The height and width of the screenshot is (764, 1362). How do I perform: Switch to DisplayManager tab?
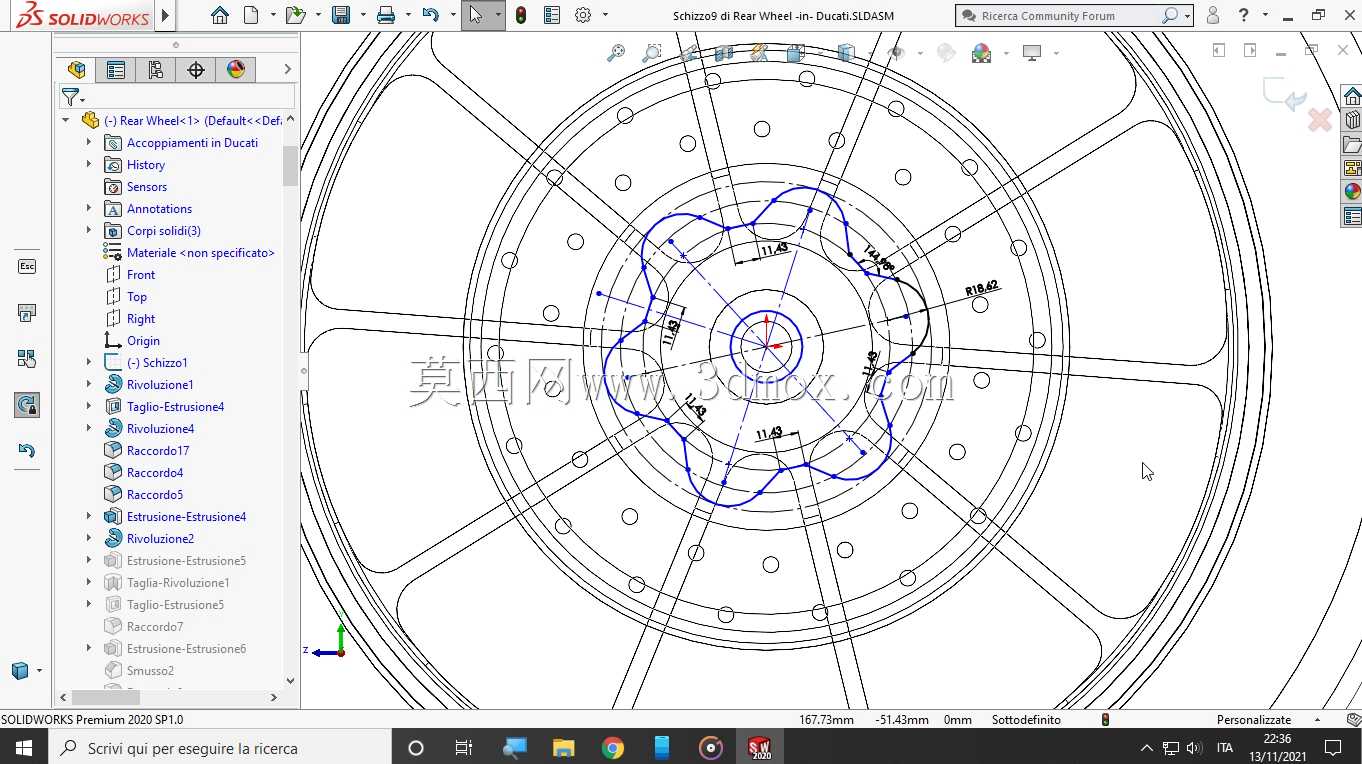[236, 69]
